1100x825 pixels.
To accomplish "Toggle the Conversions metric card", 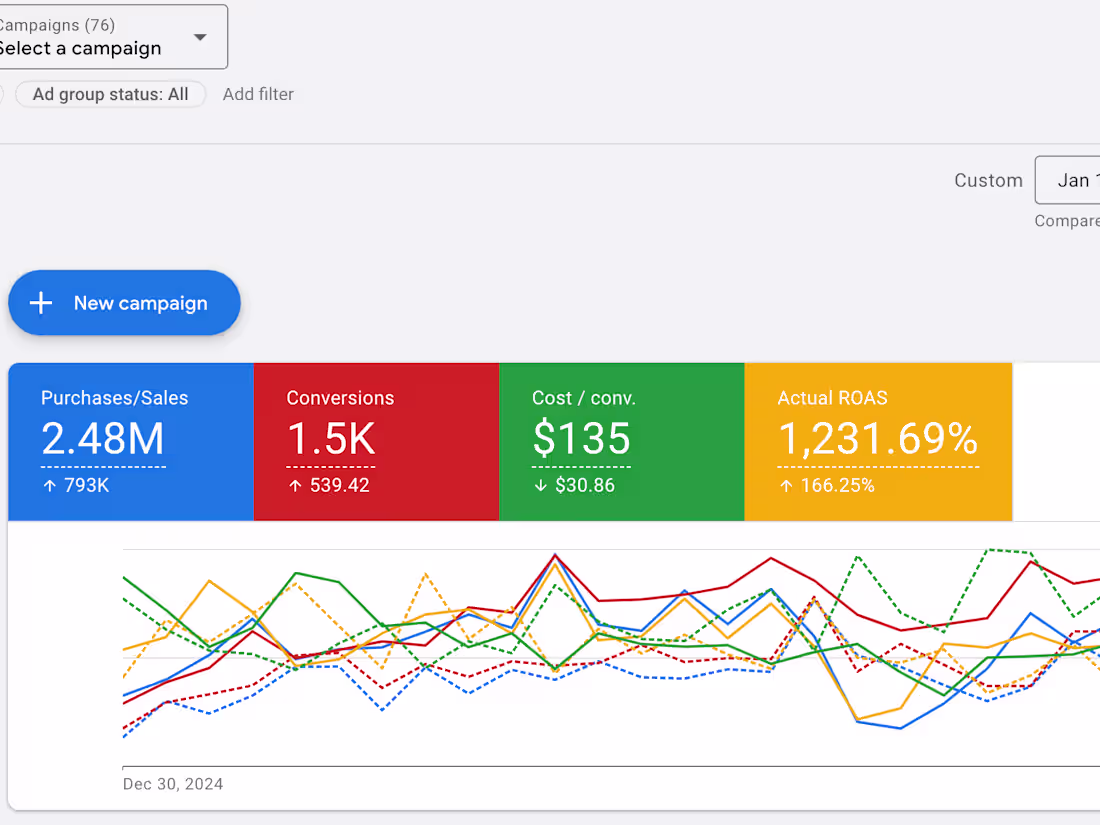I will (x=377, y=441).
